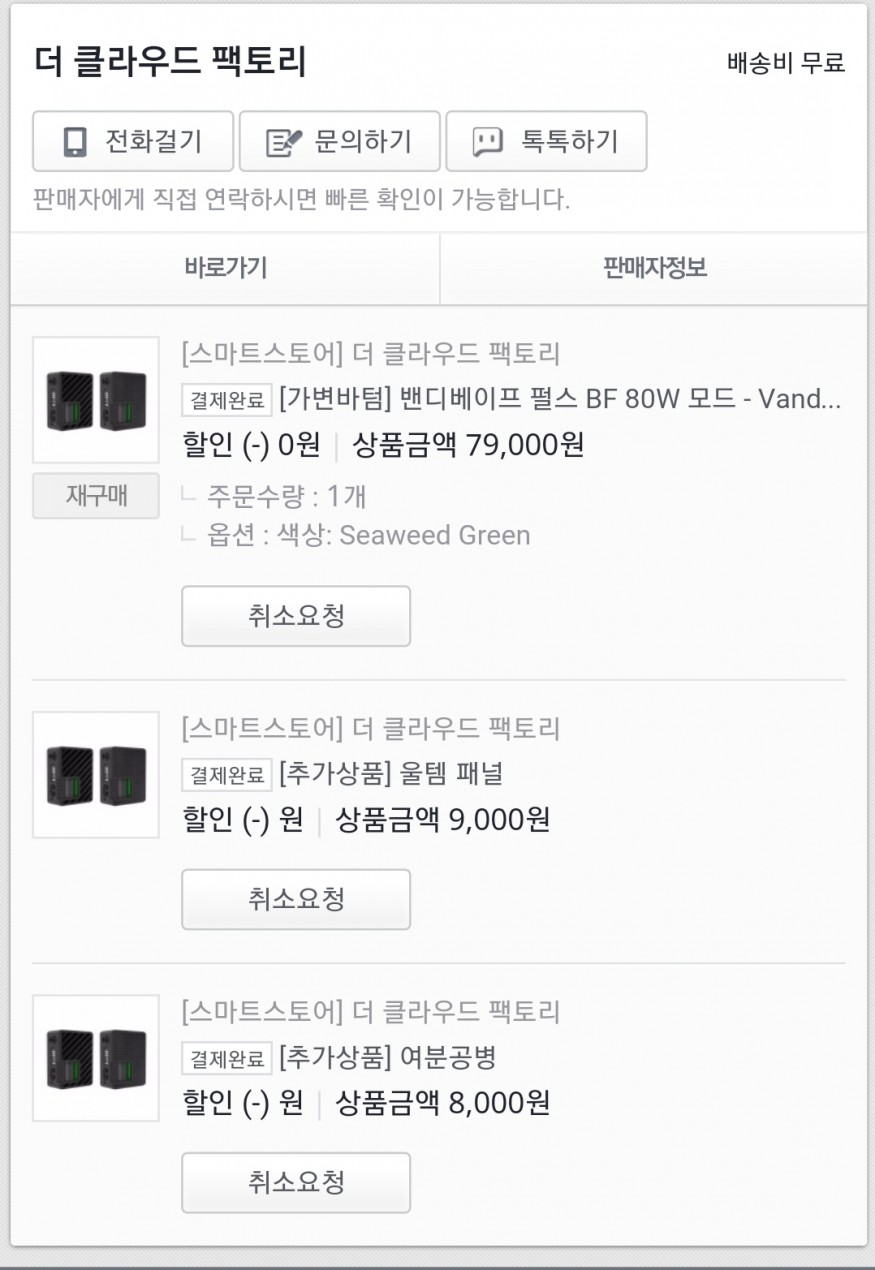875x1270 pixels.
Task: Tap the 더 클라우드 팩토리 store heading
Action: tap(170, 62)
